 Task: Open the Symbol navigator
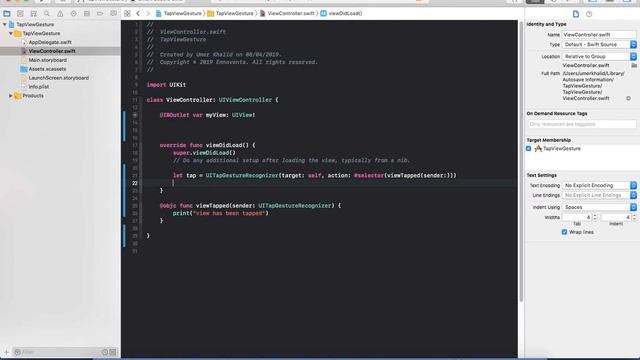(x=33, y=13)
